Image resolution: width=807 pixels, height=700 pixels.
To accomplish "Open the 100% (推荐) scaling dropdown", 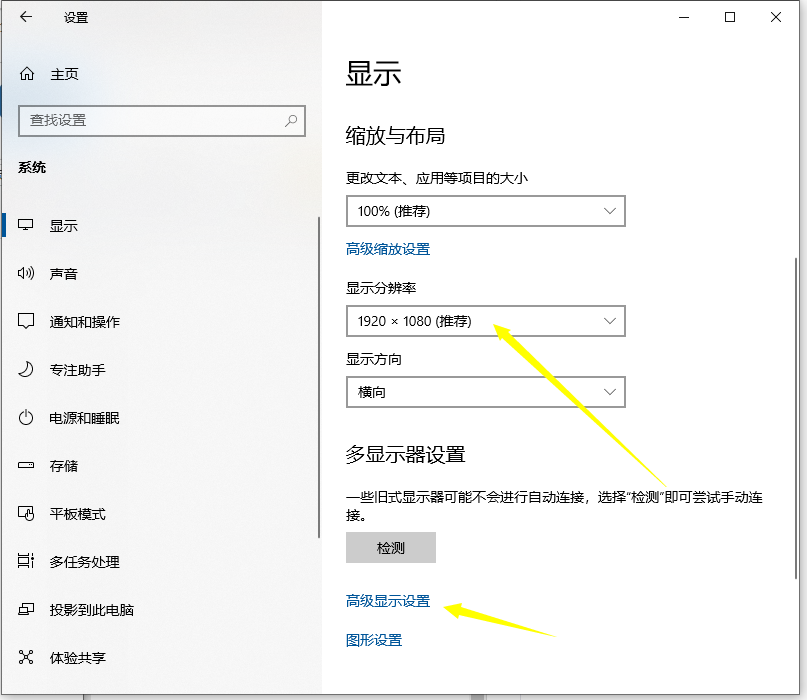I will pos(485,211).
